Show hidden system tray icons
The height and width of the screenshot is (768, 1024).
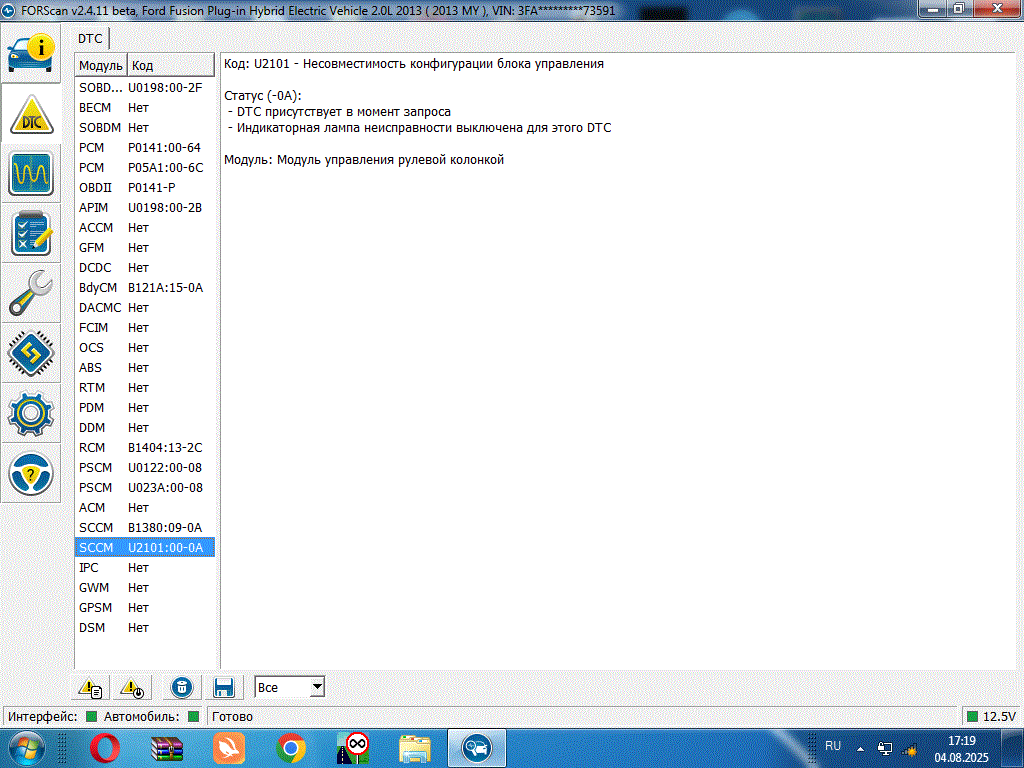coord(861,749)
